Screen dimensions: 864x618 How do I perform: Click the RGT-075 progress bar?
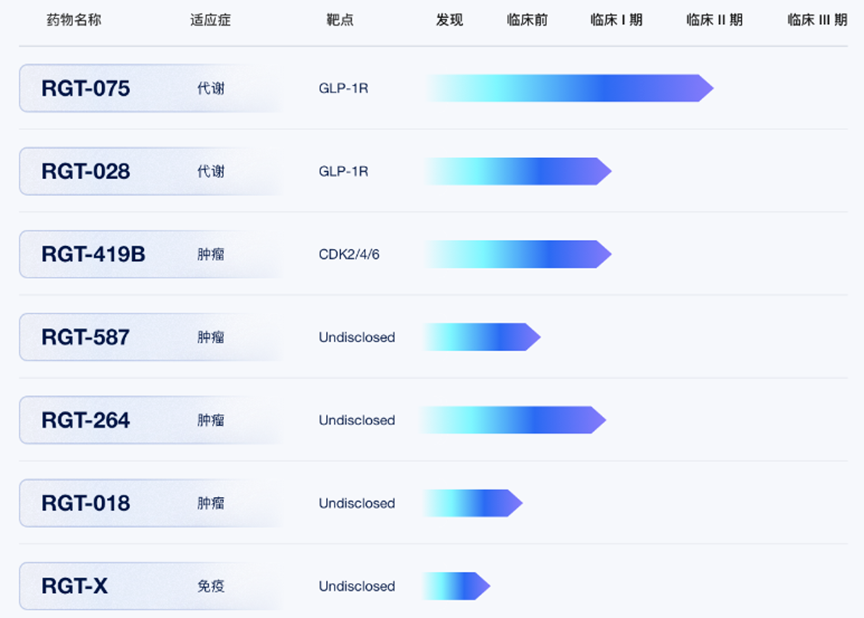coord(568,89)
